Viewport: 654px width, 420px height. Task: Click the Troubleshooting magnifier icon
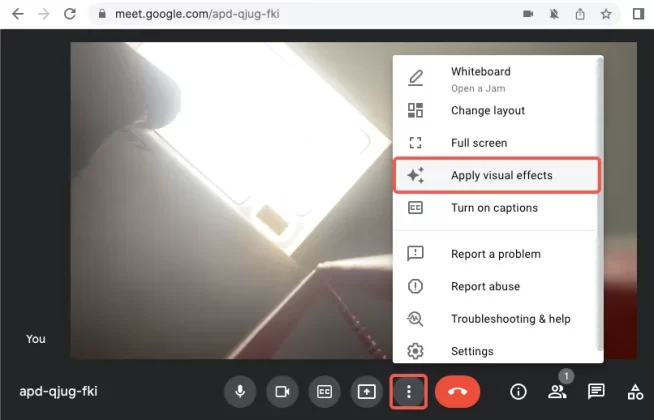(415, 319)
